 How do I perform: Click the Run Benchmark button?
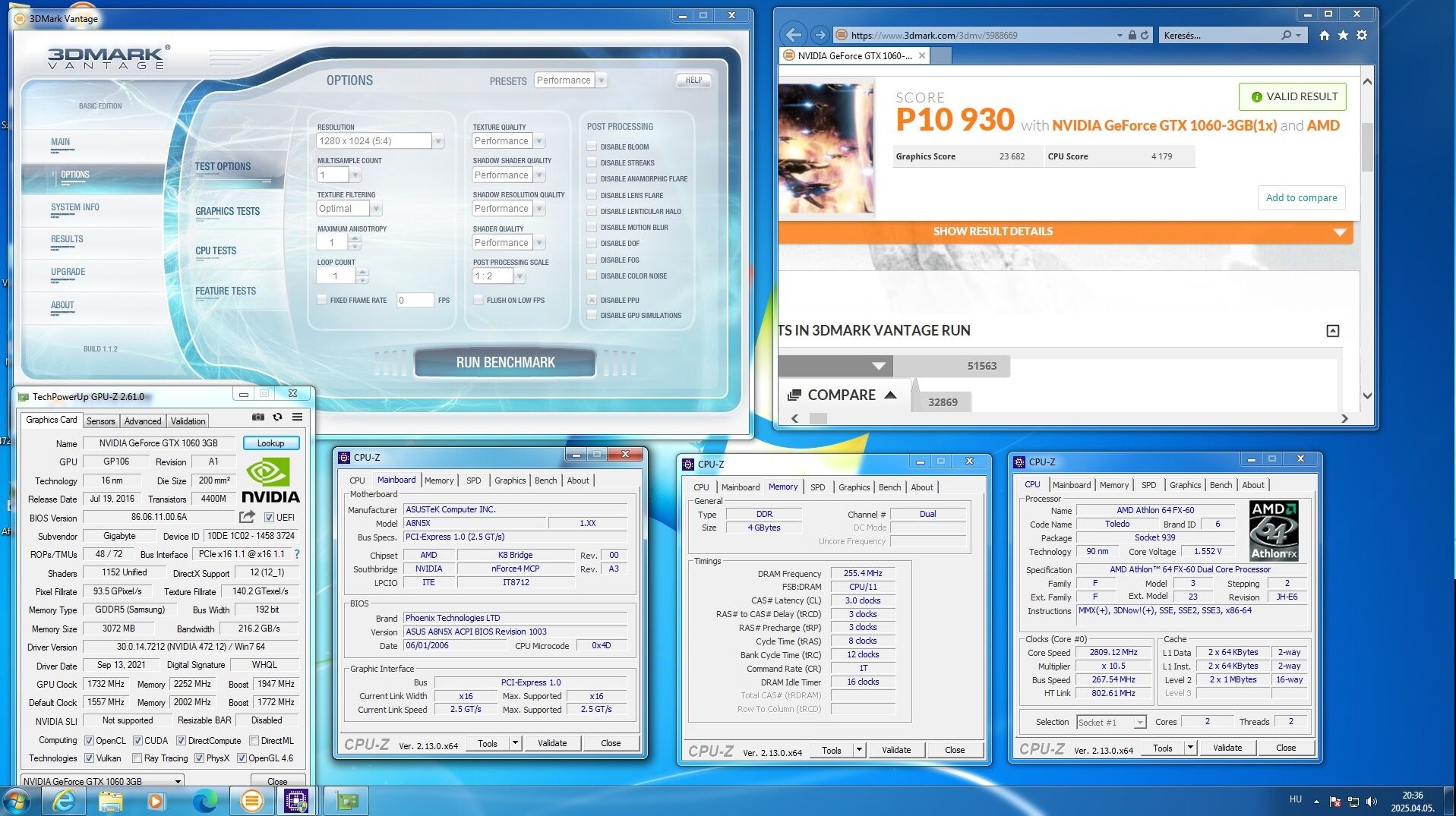click(x=505, y=363)
